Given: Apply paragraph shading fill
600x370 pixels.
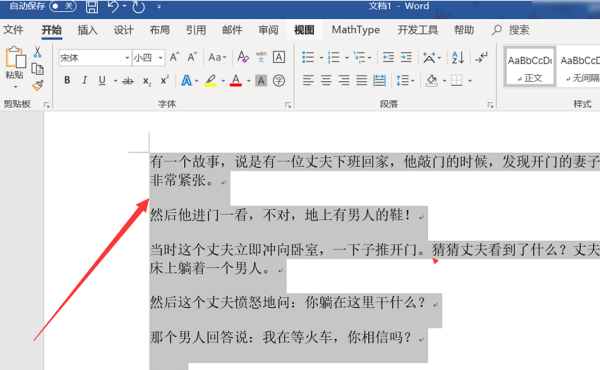Looking at the screenshot, I should 432,80.
